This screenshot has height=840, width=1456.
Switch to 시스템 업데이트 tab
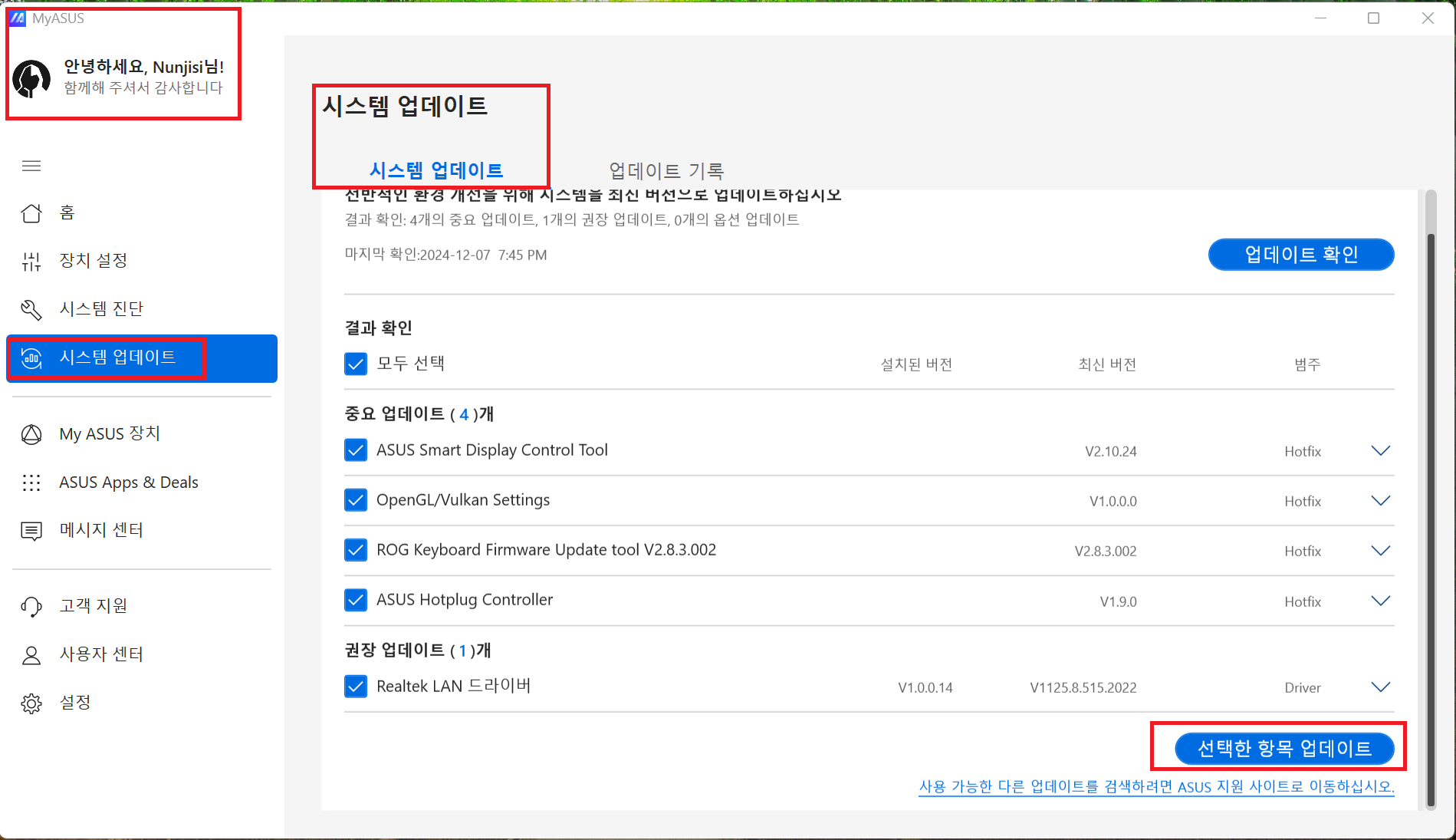coord(436,170)
